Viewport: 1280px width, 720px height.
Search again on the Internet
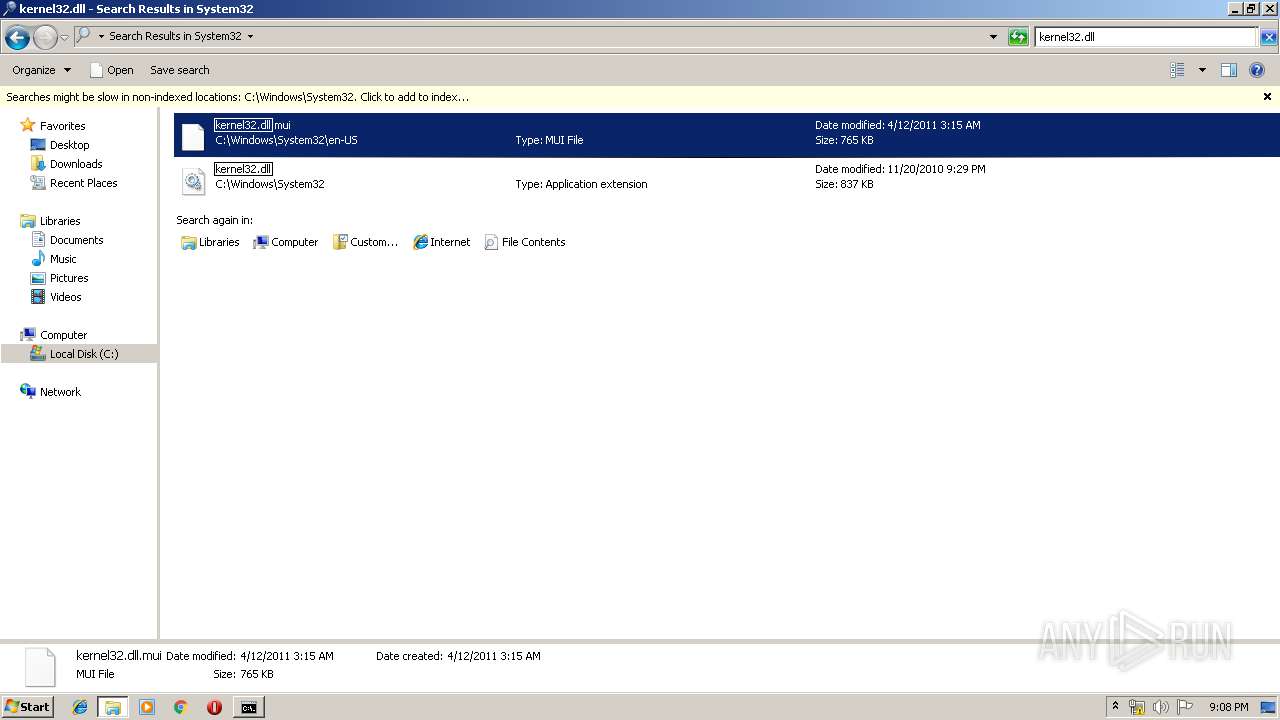point(441,242)
